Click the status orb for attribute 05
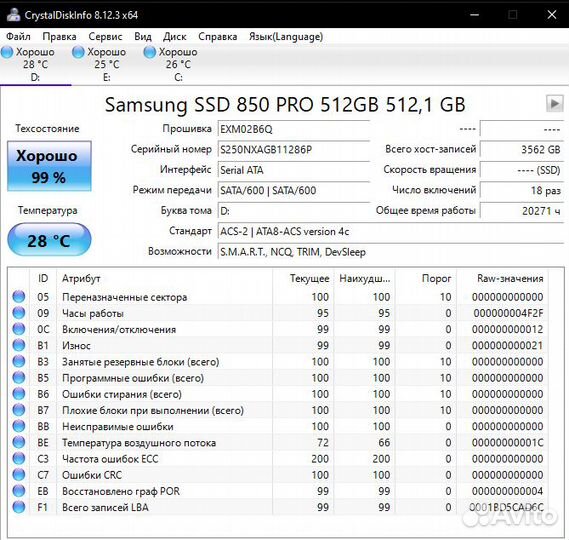This screenshot has width=569, height=540. [x=19, y=296]
